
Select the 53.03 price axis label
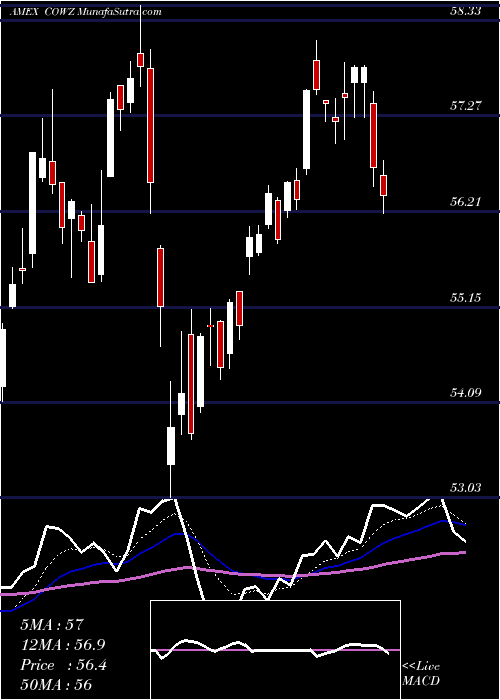(x=466, y=488)
